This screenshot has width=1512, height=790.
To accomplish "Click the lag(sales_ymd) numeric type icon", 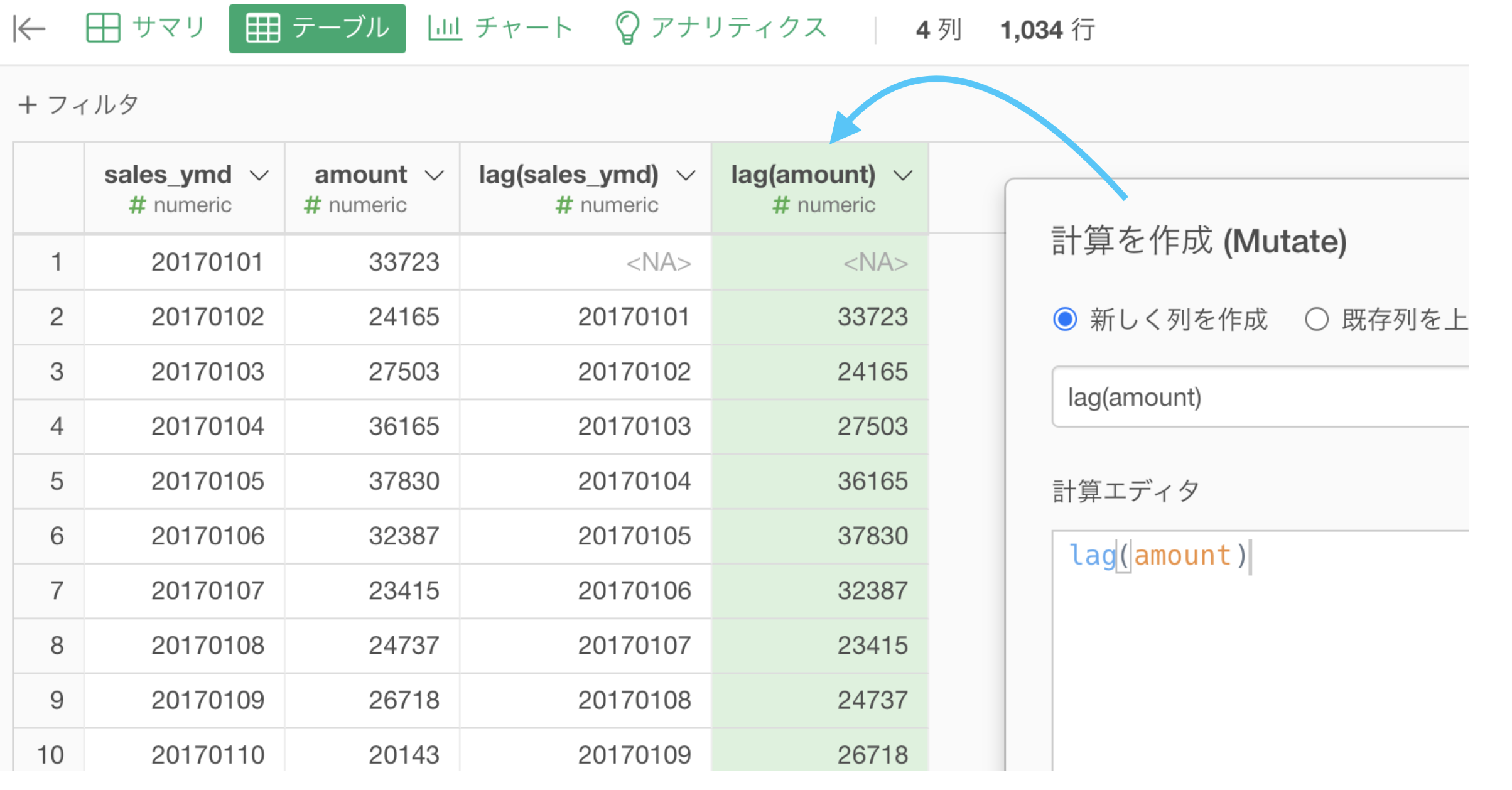I will (564, 205).
